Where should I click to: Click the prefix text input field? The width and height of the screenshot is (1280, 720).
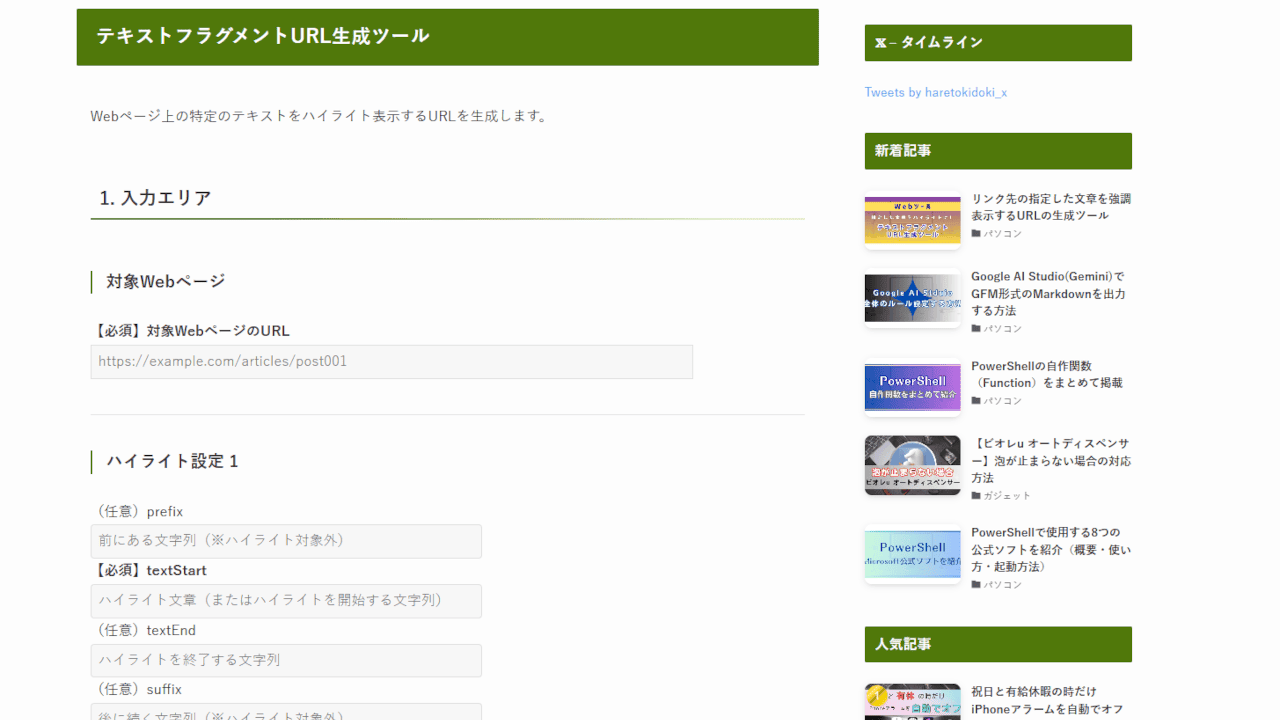[x=286, y=541]
